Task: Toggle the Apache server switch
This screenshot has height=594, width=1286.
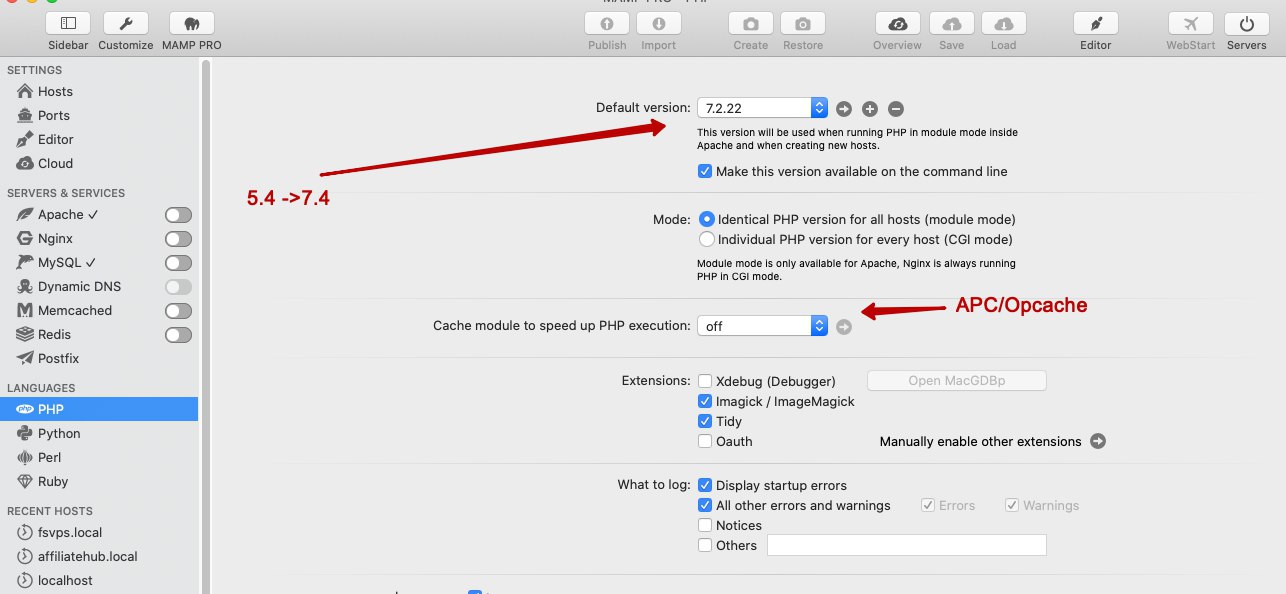Action: pos(178,215)
